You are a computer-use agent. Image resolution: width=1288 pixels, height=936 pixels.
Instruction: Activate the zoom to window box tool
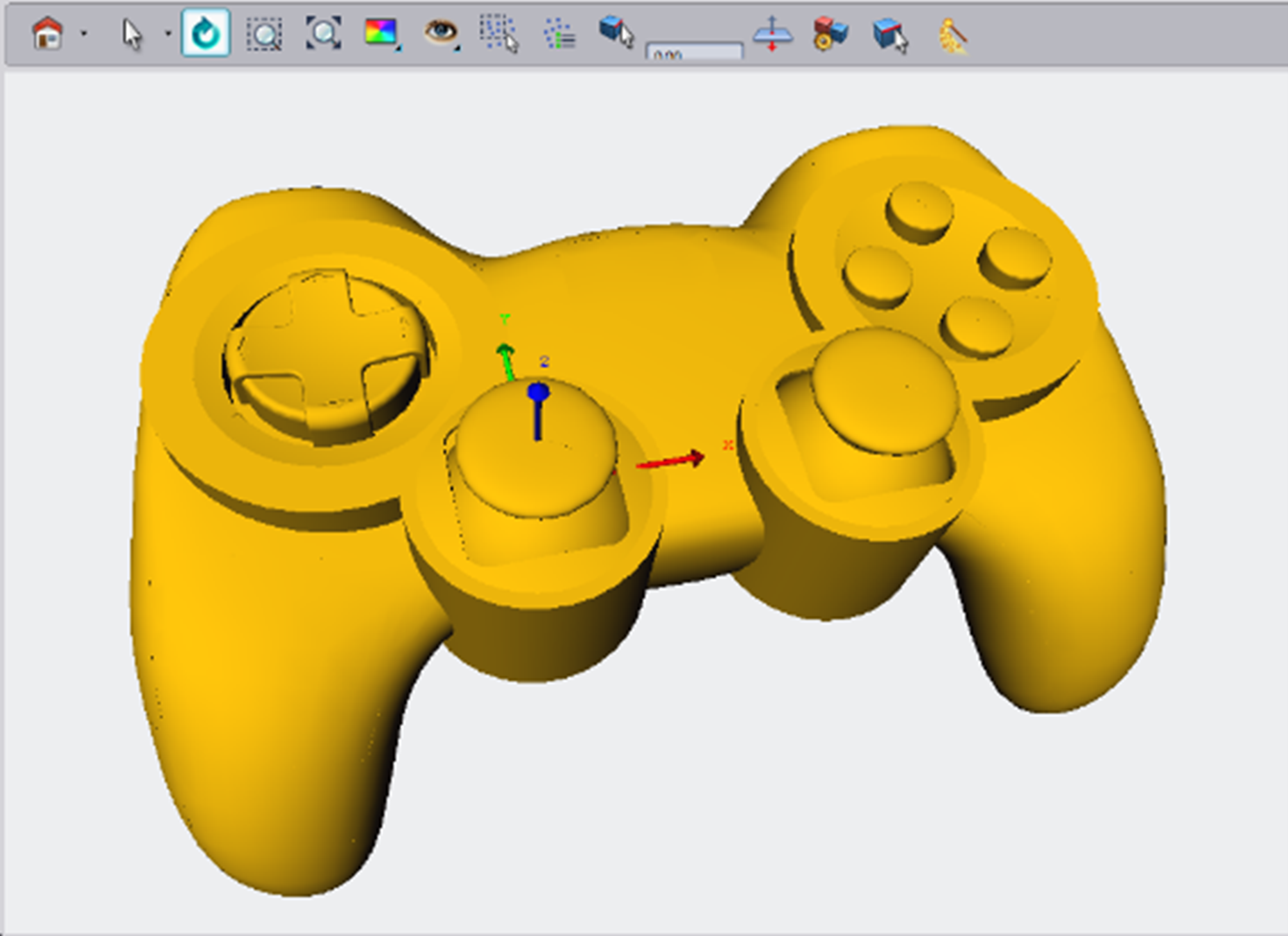(x=264, y=33)
